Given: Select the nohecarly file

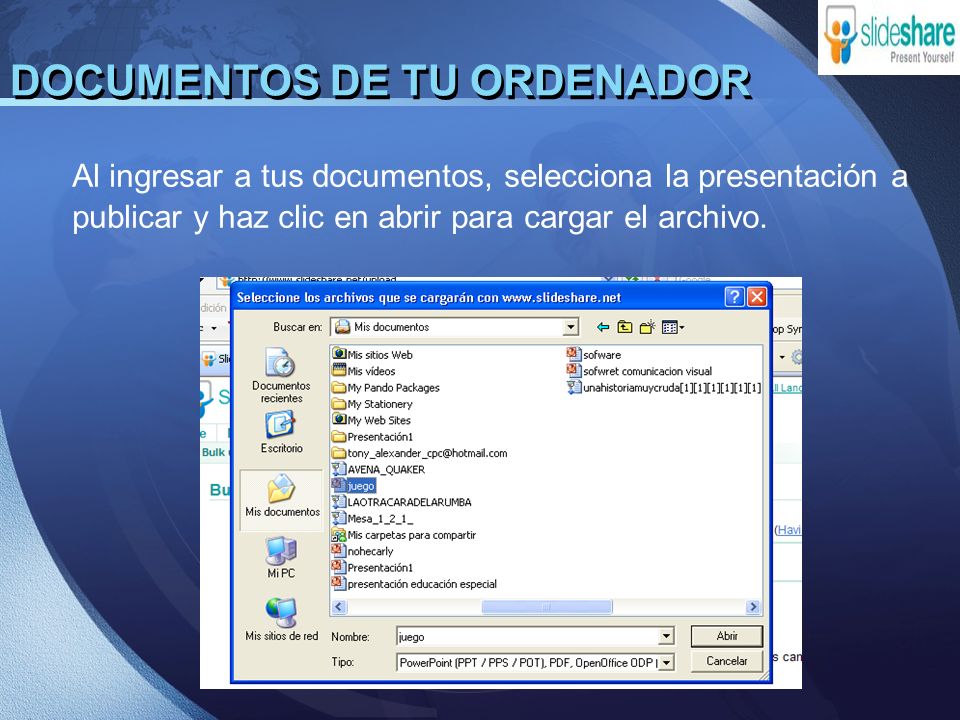Looking at the screenshot, I should (x=362, y=551).
